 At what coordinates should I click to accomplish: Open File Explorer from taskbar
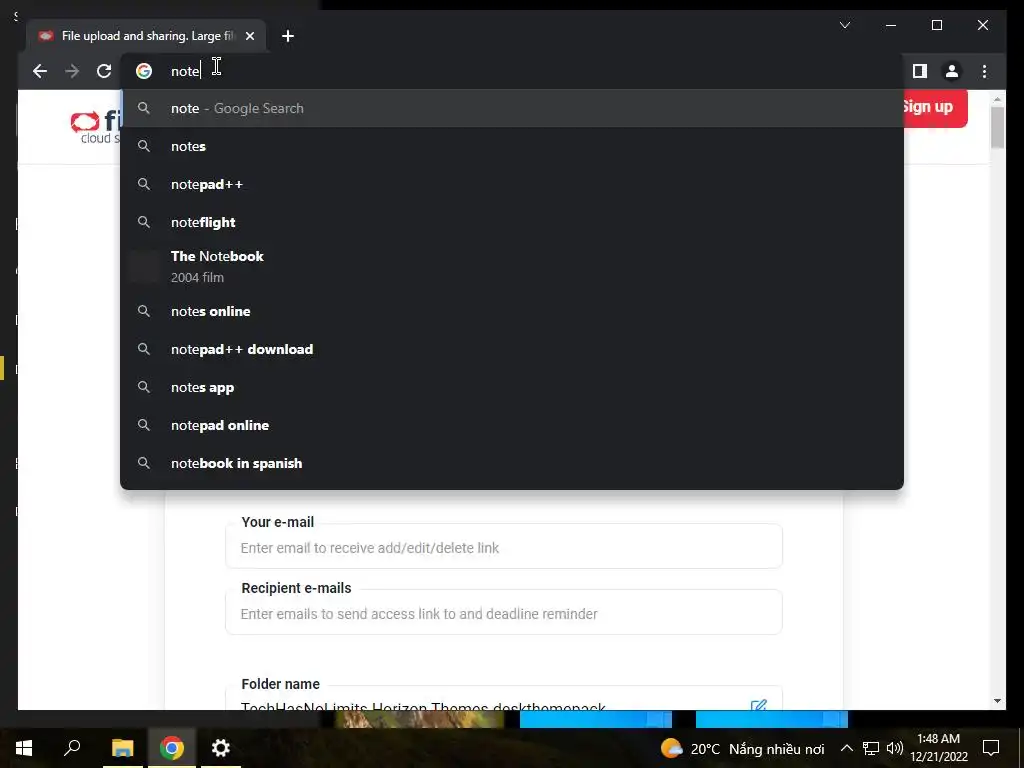coord(122,748)
